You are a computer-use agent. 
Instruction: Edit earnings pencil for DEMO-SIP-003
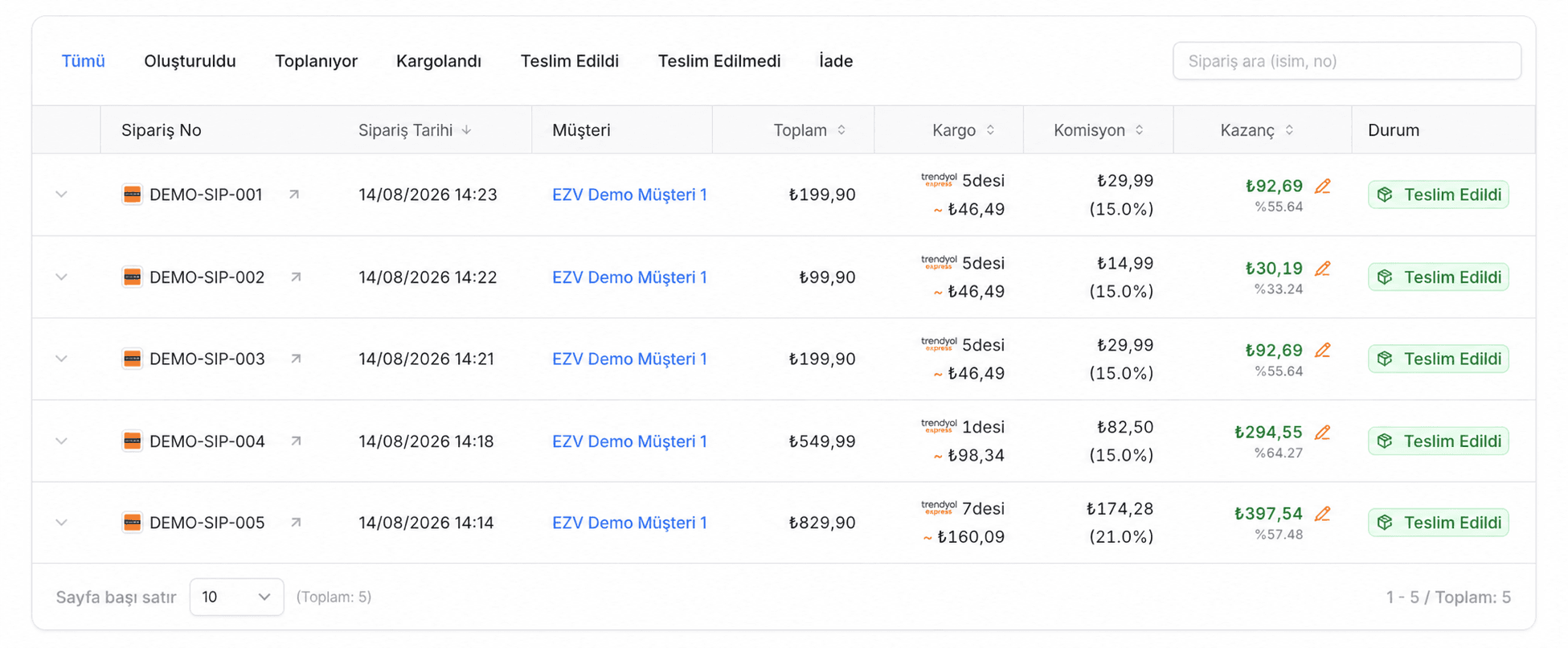click(x=1322, y=351)
